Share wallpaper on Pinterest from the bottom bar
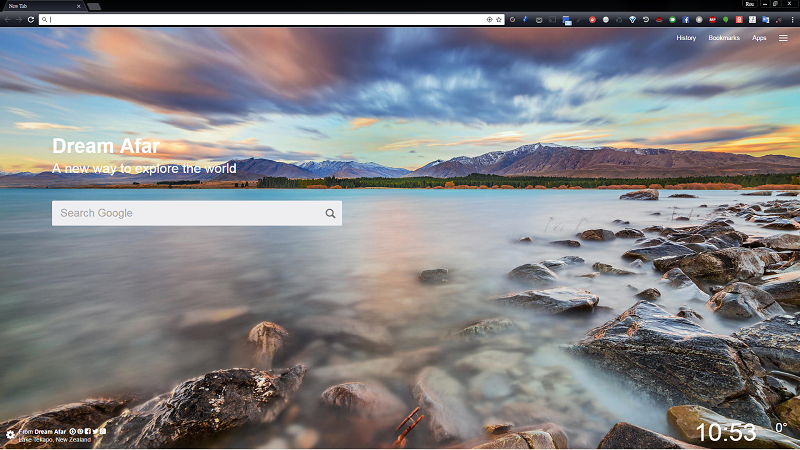This screenshot has width=800, height=450. coord(72,431)
